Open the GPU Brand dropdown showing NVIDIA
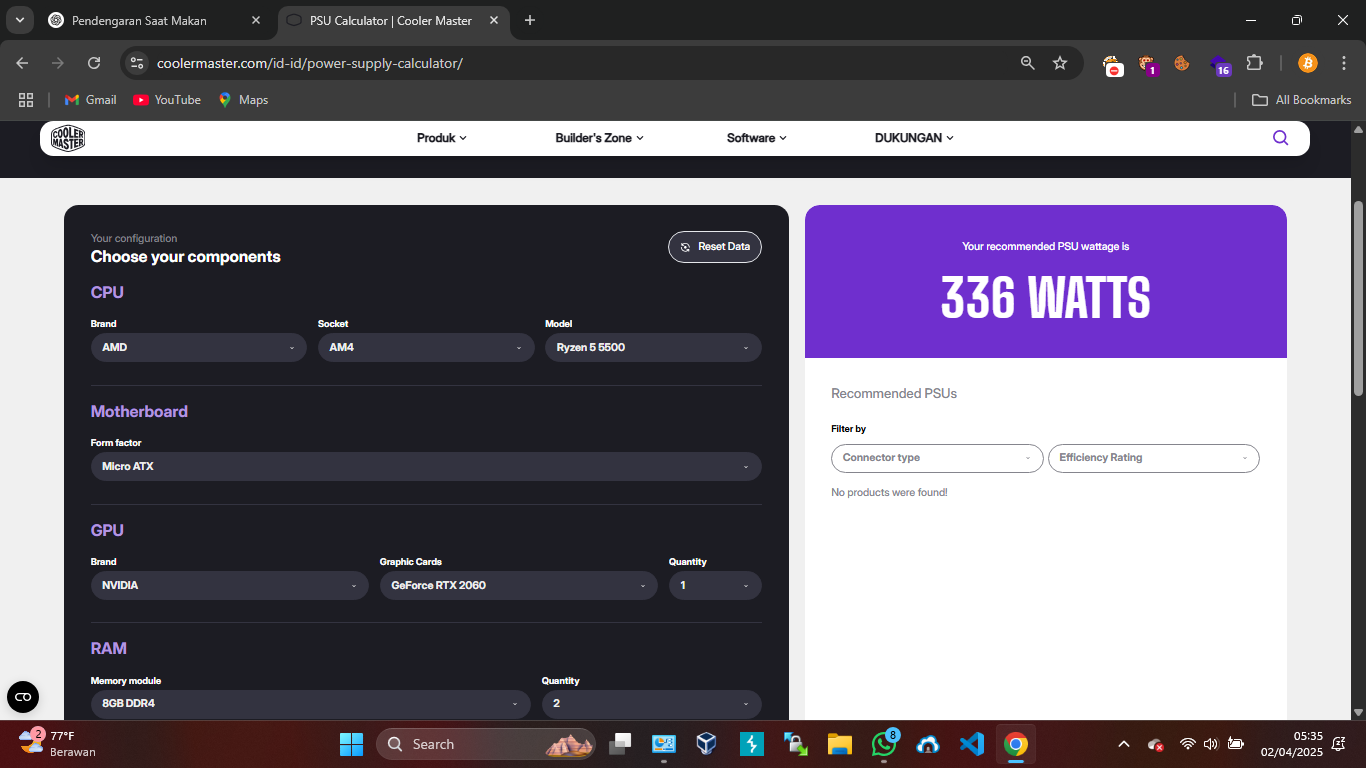 (230, 586)
